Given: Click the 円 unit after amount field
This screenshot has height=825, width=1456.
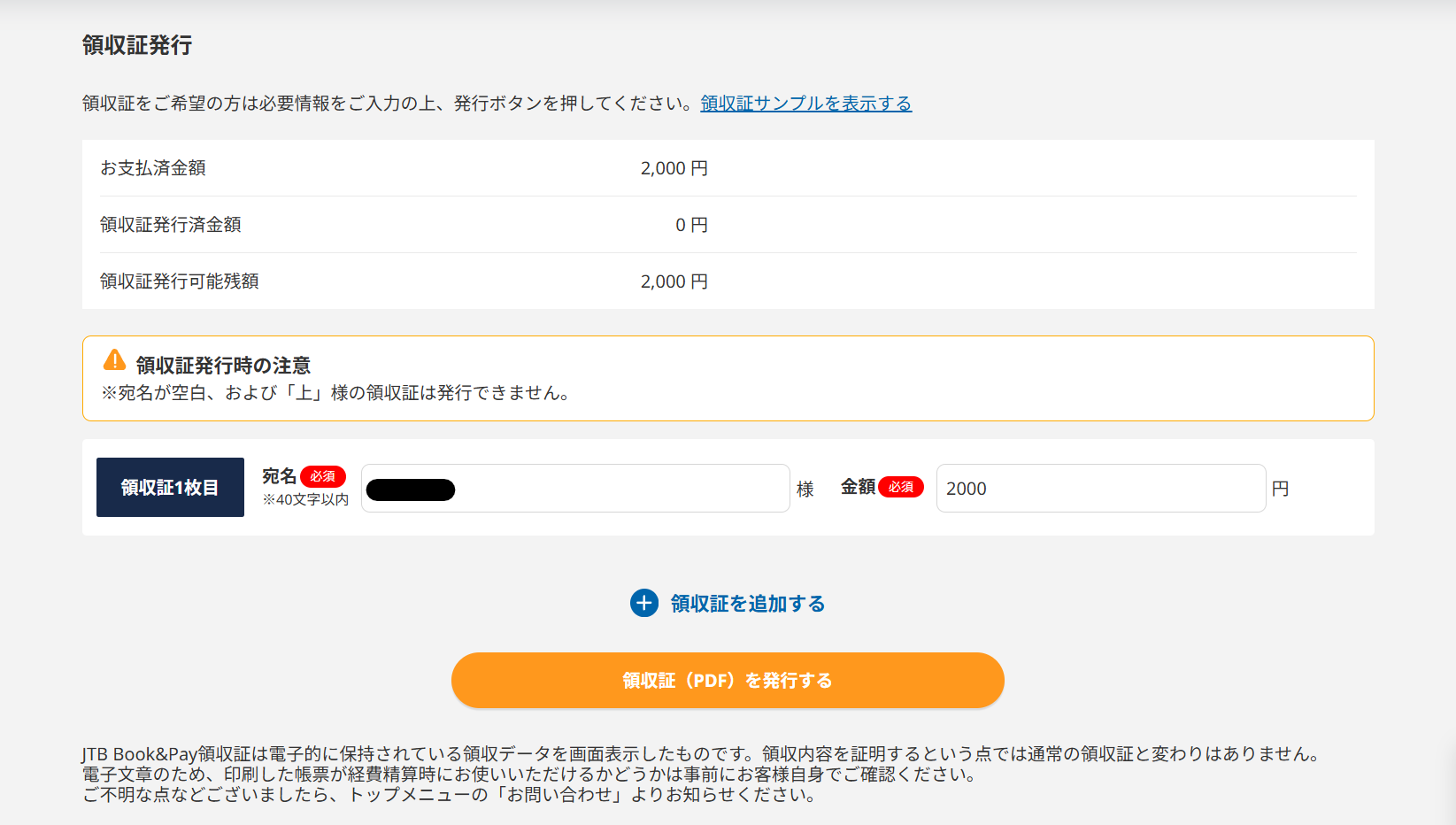Looking at the screenshot, I should [x=1280, y=489].
